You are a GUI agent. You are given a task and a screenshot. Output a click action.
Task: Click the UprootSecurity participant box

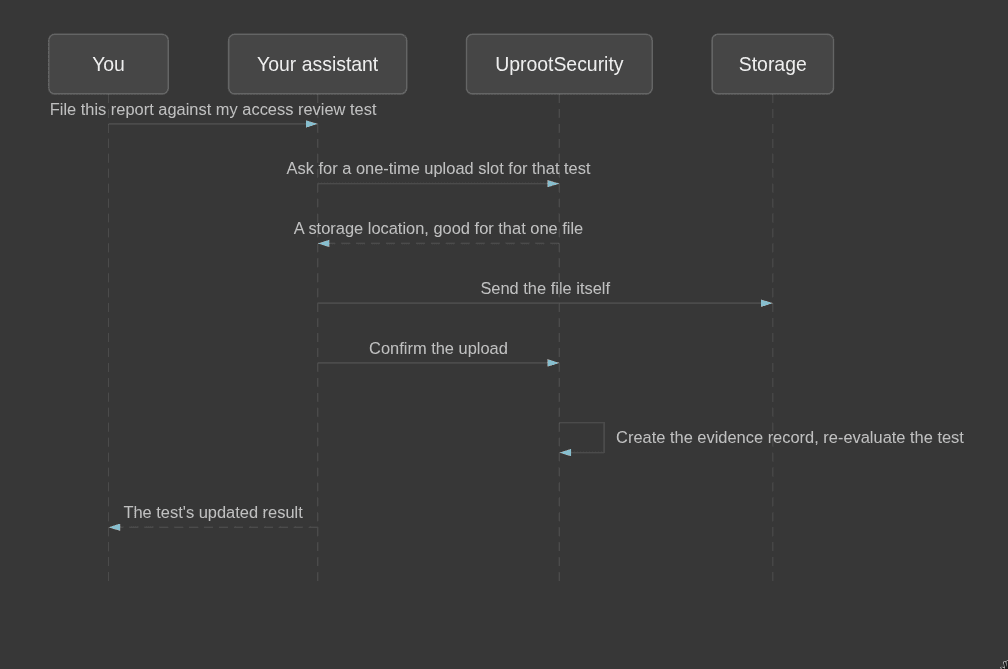559,64
